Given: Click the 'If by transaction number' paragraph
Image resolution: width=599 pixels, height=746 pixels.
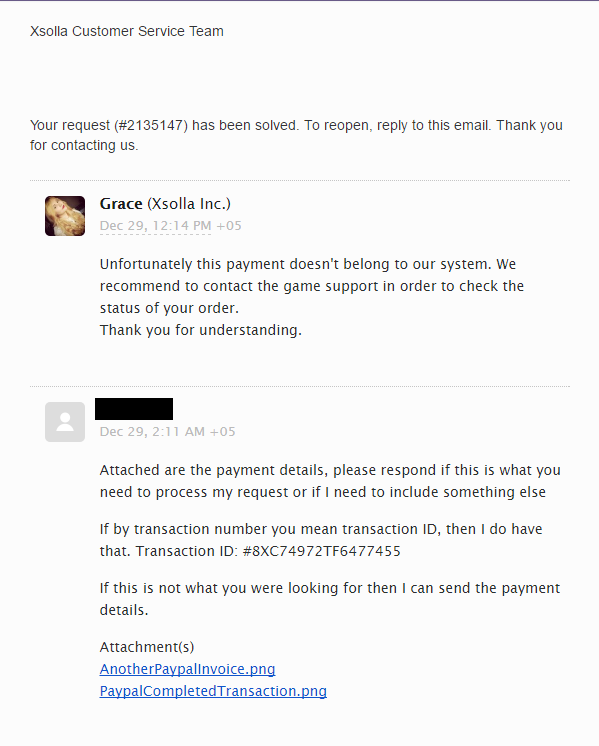Looking at the screenshot, I should (x=321, y=540).
